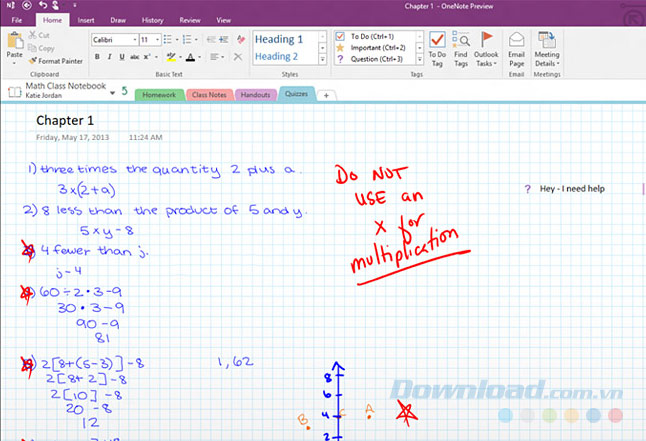Expand the Tags gallery more arrow
The image size is (646, 441).
[x=420, y=60]
